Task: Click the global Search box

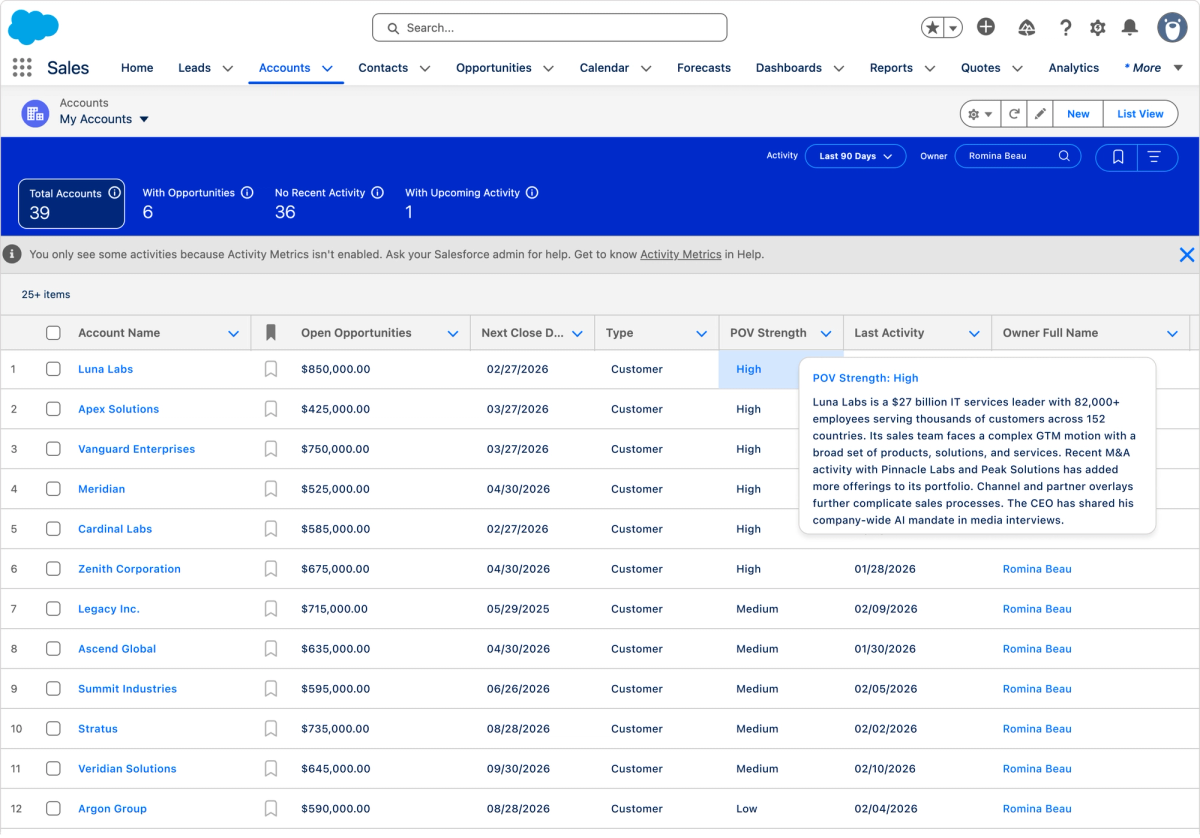Action: [x=550, y=28]
